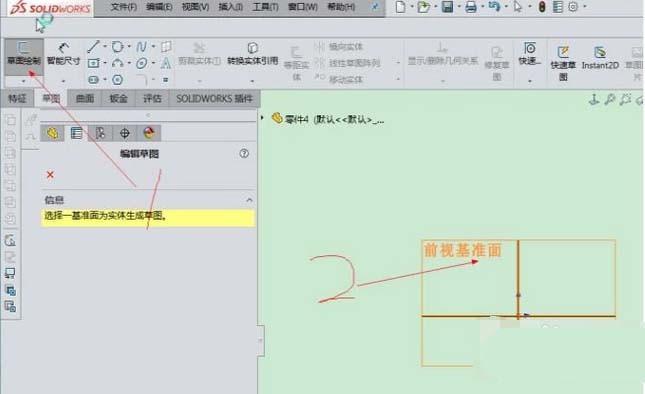Toggle the Rapid Sketch (快速草图) button

[x=563, y=63]
